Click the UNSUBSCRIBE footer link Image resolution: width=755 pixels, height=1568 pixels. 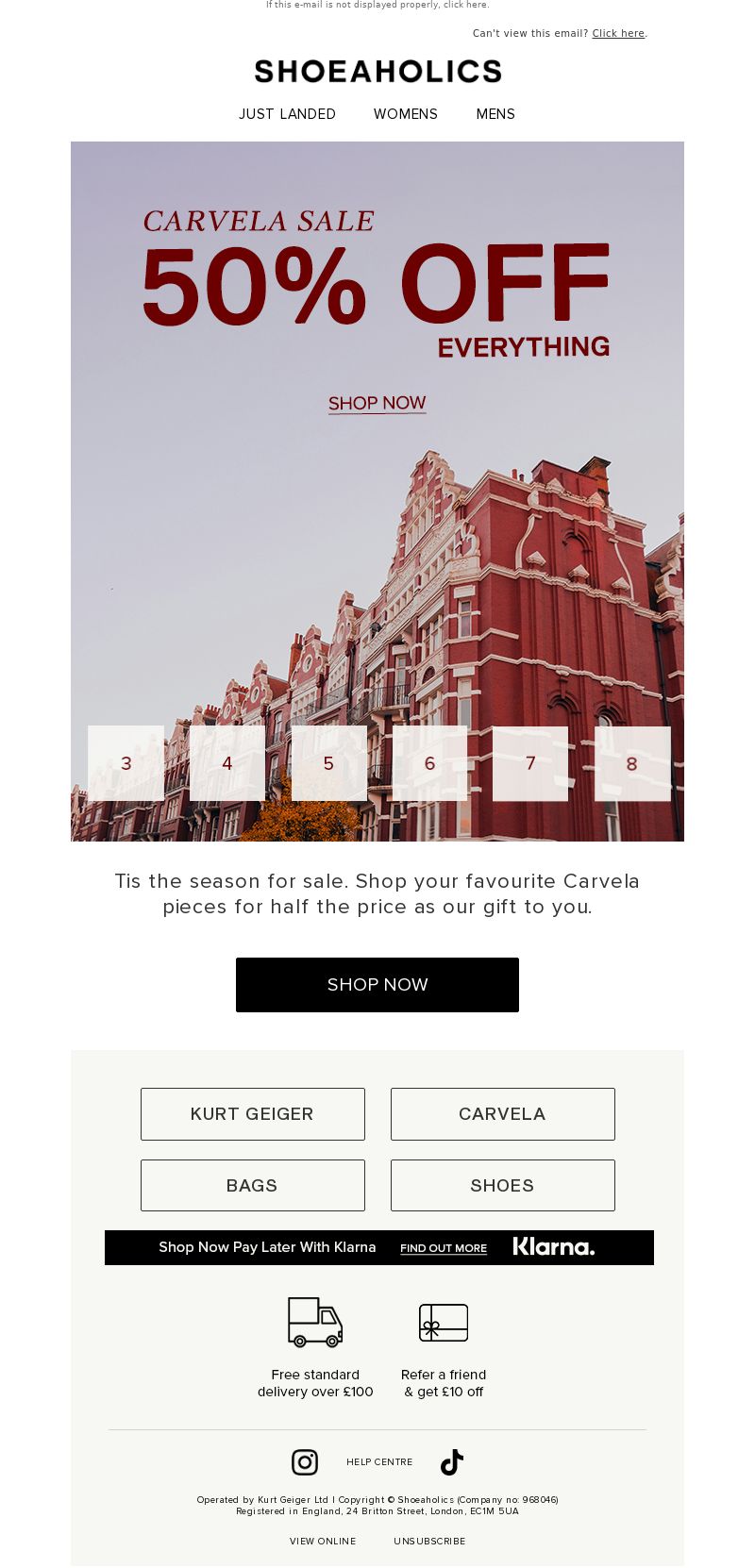click(x=429, y=1542)
